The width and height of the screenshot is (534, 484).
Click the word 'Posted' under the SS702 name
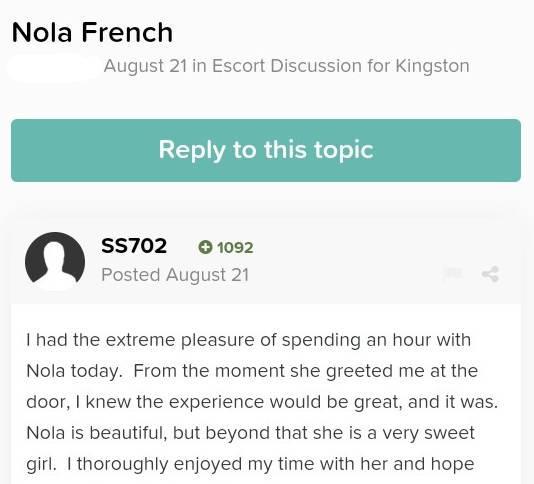(x=131, y=275)
